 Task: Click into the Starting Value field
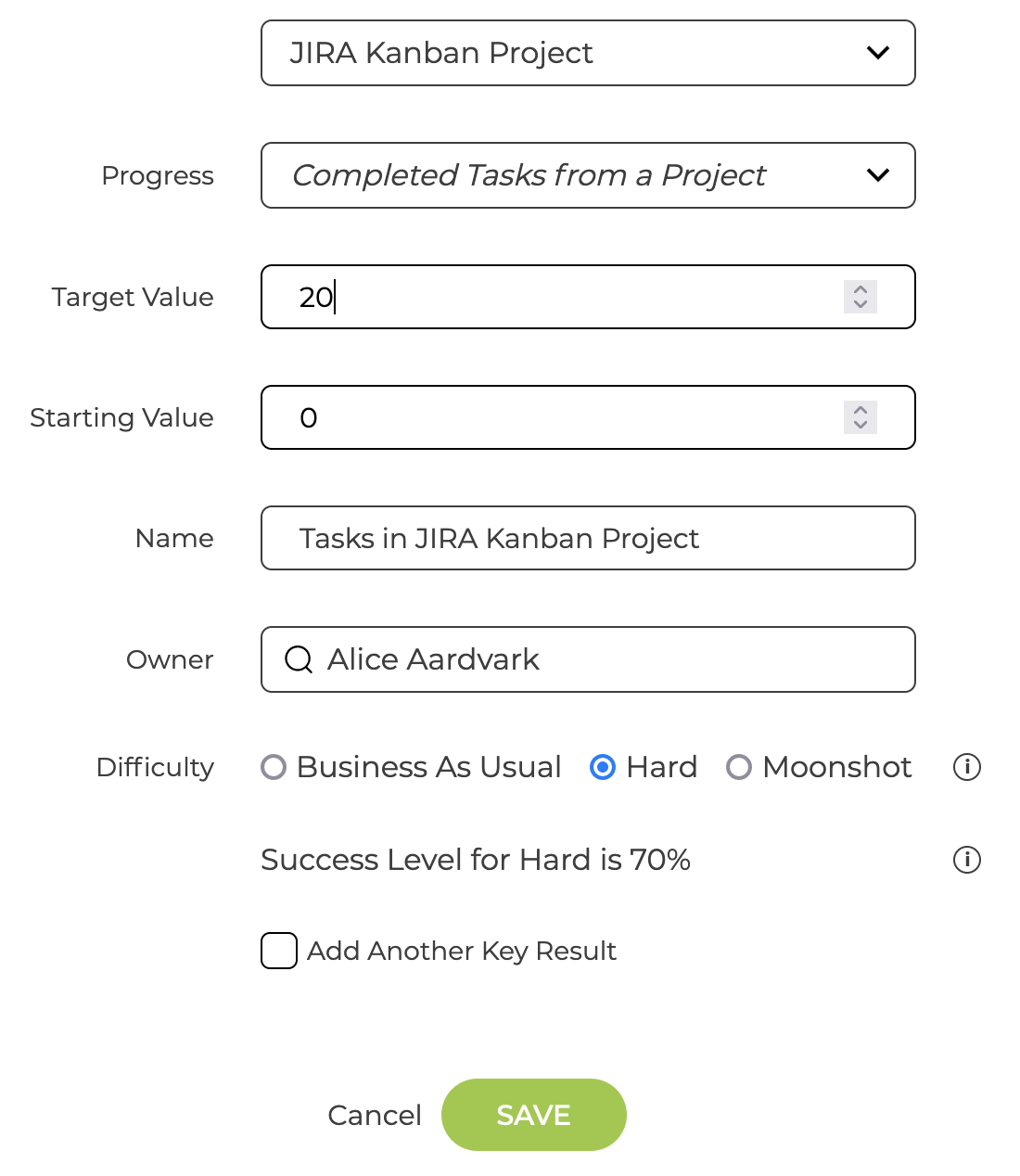click(x=588, y=417)
